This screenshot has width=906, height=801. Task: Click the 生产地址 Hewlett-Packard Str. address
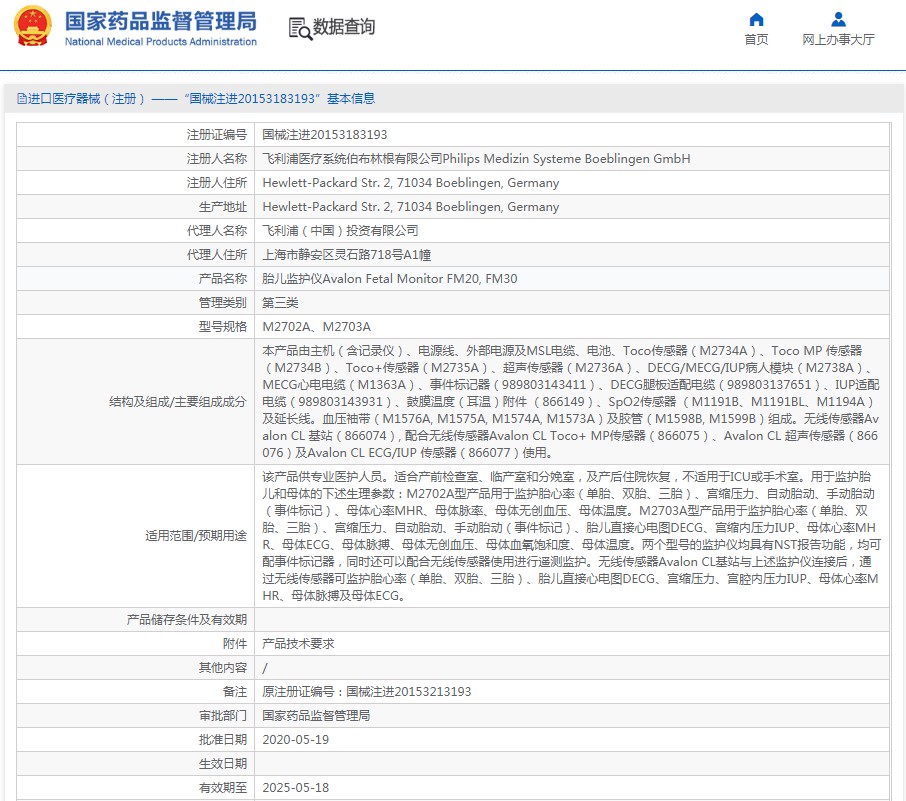coord(410,207)
